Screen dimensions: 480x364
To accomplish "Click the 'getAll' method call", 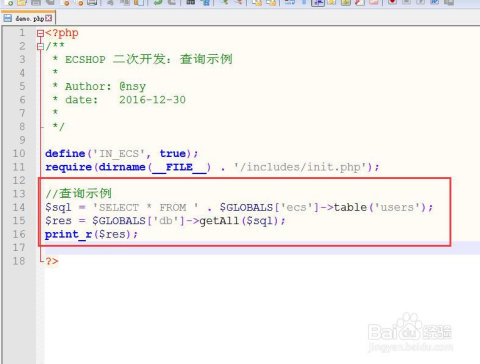I will pos(219,221).
